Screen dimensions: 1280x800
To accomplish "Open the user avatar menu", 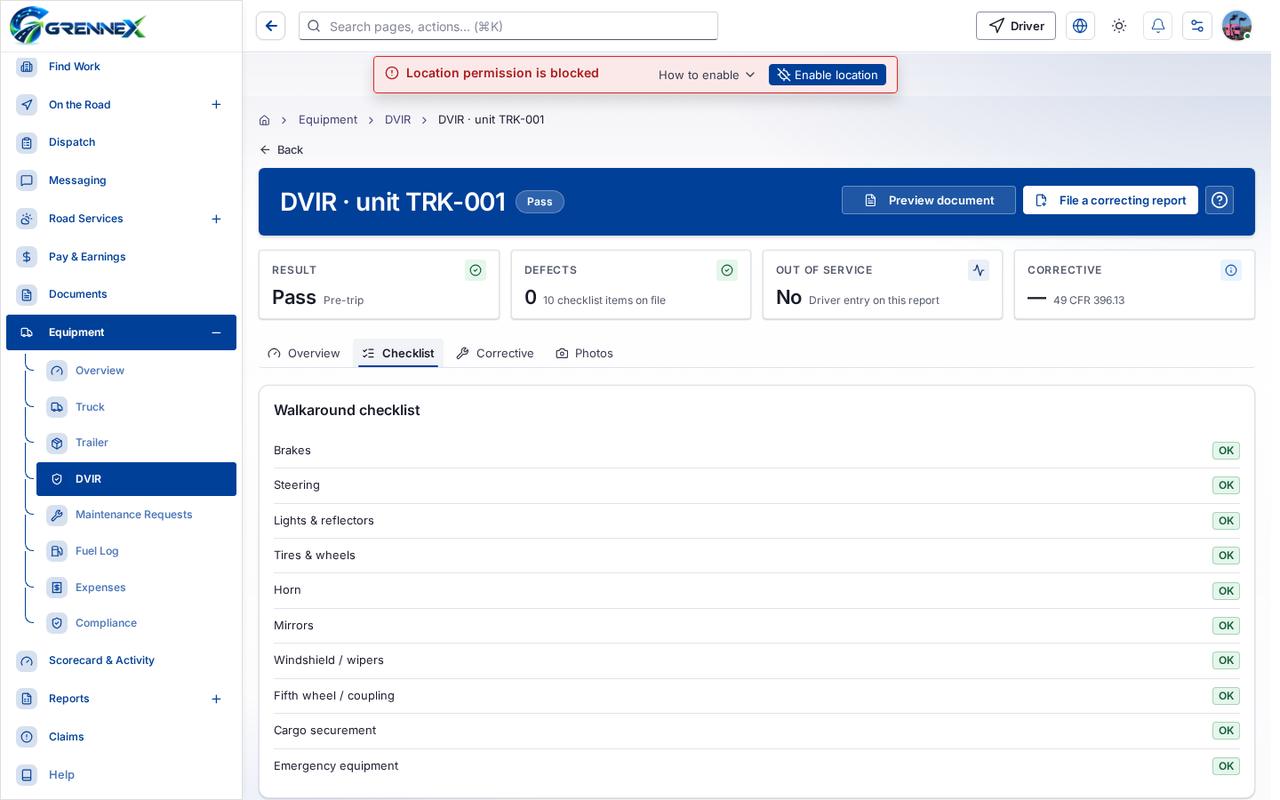I will pos(1237,26).
